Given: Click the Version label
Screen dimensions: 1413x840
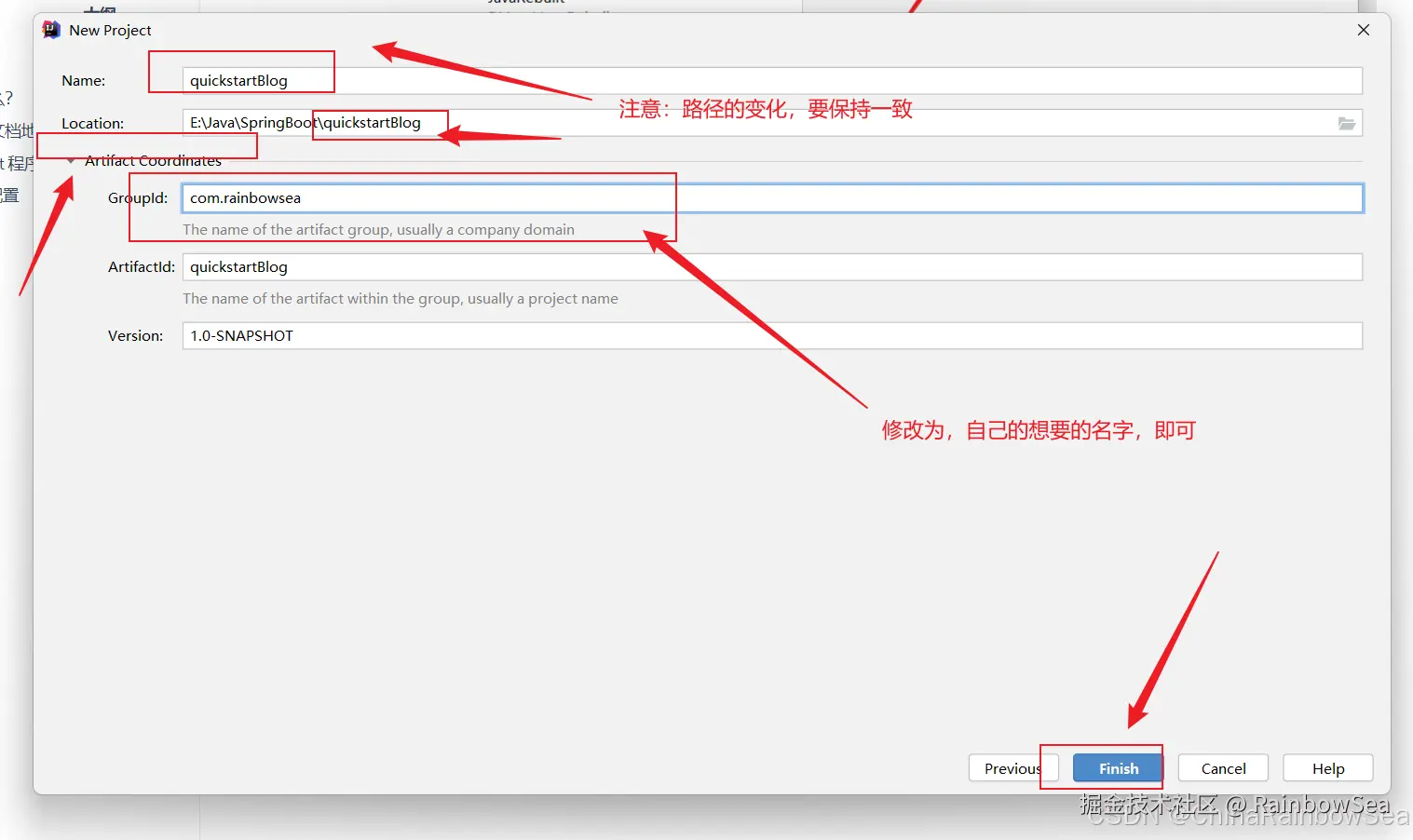Looking at the screenshot, I should tap(135, 336).
